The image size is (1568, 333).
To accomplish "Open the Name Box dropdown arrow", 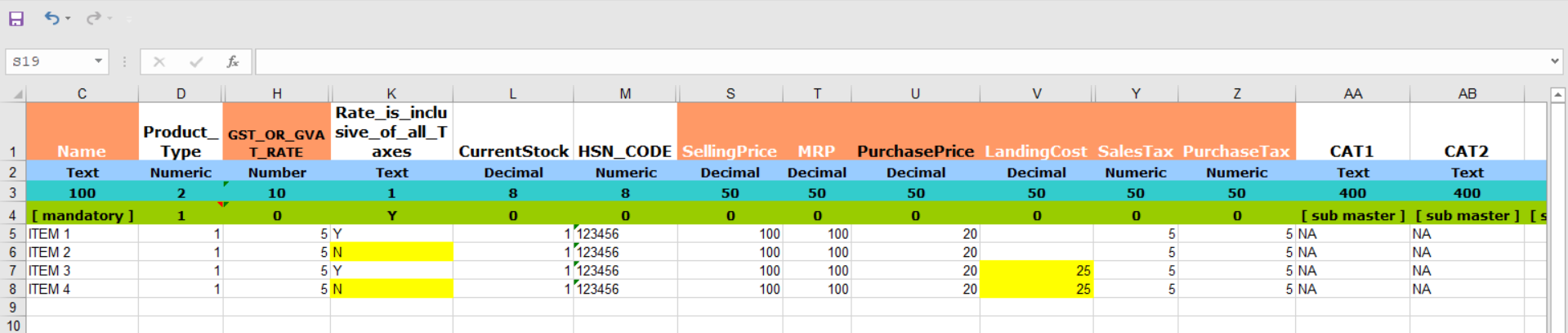I will (x=98, y=61).
